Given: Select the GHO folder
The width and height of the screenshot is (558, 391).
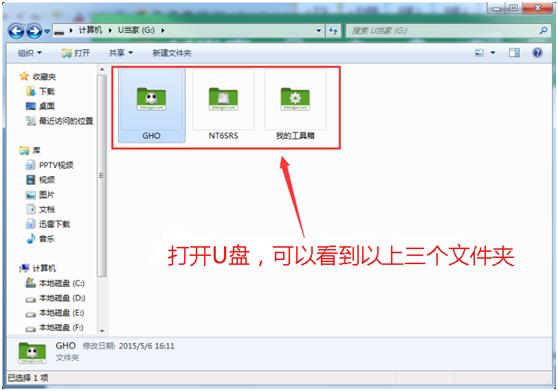Looking at the screenshot, I should (x=152, y=105).
